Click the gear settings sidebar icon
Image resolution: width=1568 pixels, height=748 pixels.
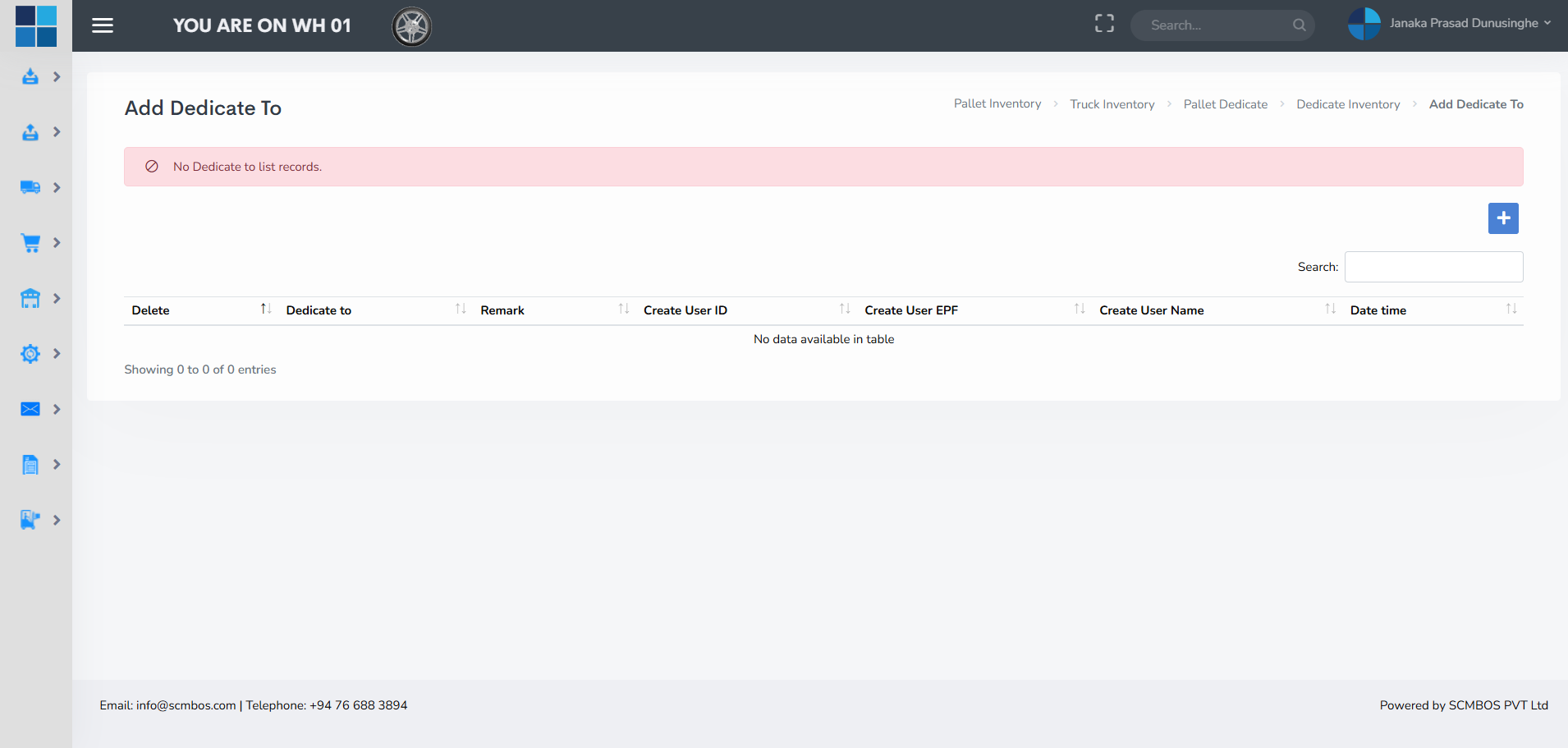click(30, 354)
